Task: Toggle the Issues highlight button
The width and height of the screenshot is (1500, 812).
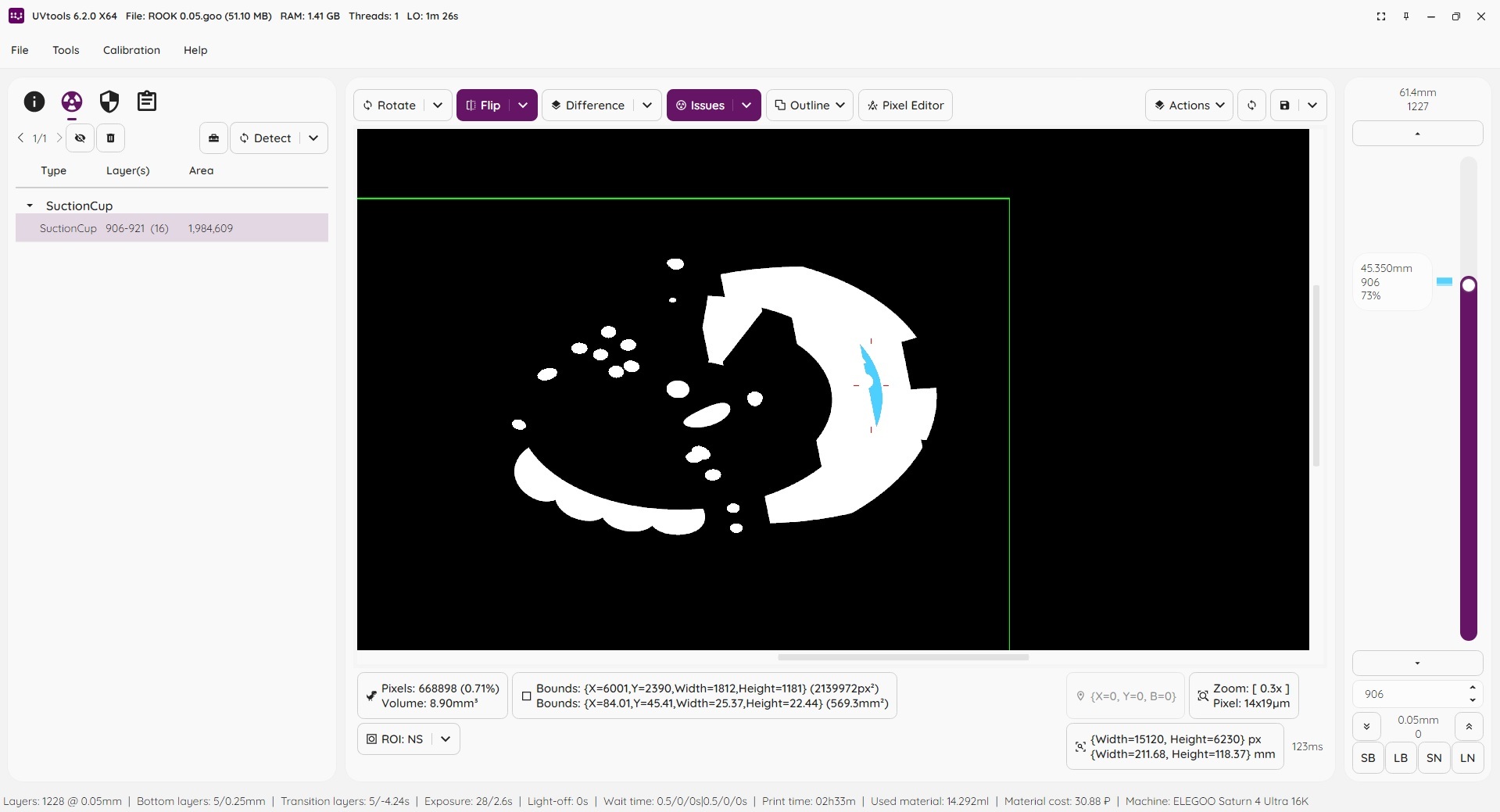Action: pyautogui.click(x=700, y=106)
